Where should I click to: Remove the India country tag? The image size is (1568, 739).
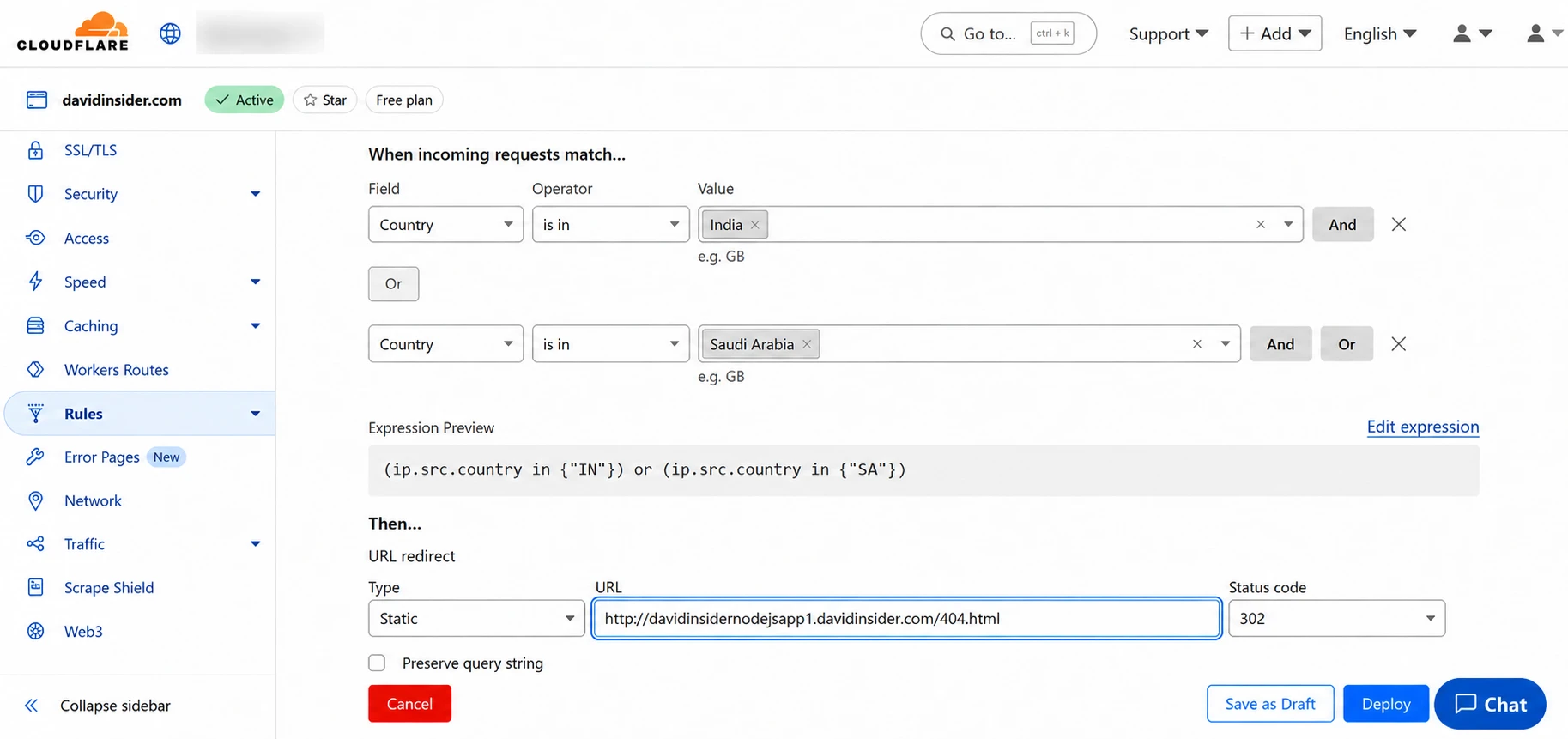pos(755,225)
